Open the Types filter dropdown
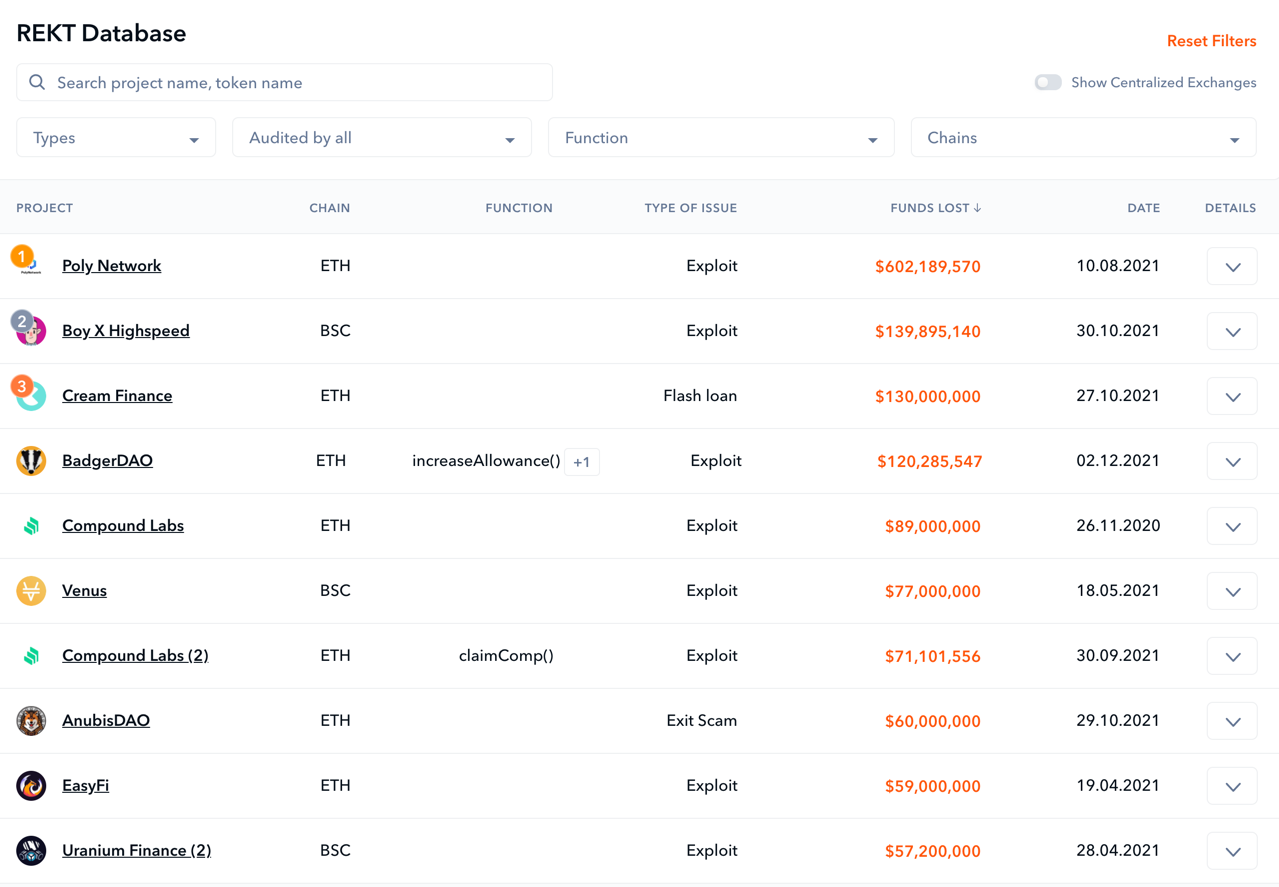This screenshot has height=887, width=1279. 116,138
